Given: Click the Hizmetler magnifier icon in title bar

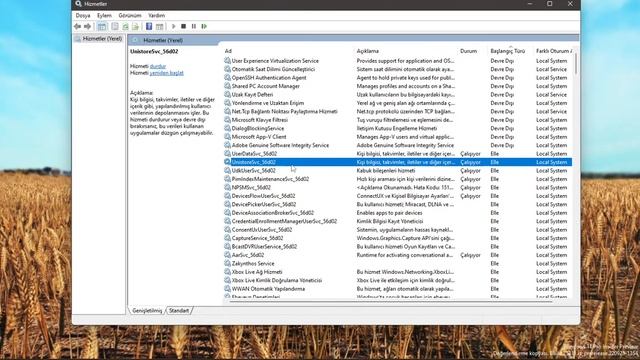Looking at the screenshot, I should (x=78, y=4).
